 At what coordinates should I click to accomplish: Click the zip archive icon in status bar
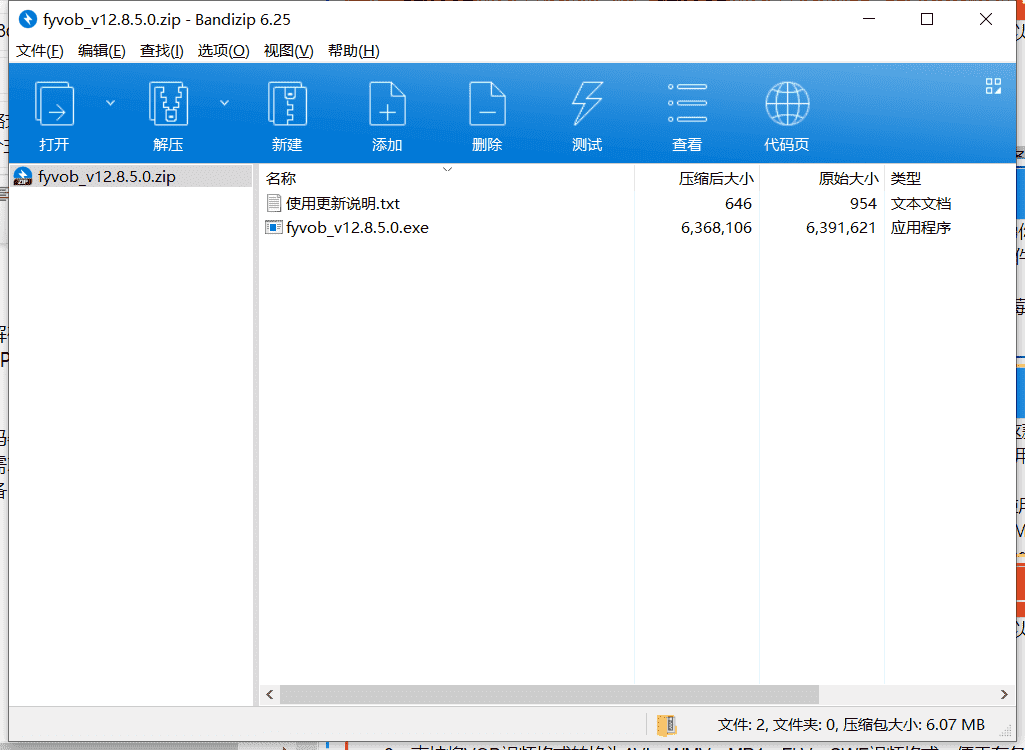coord(666,725)
